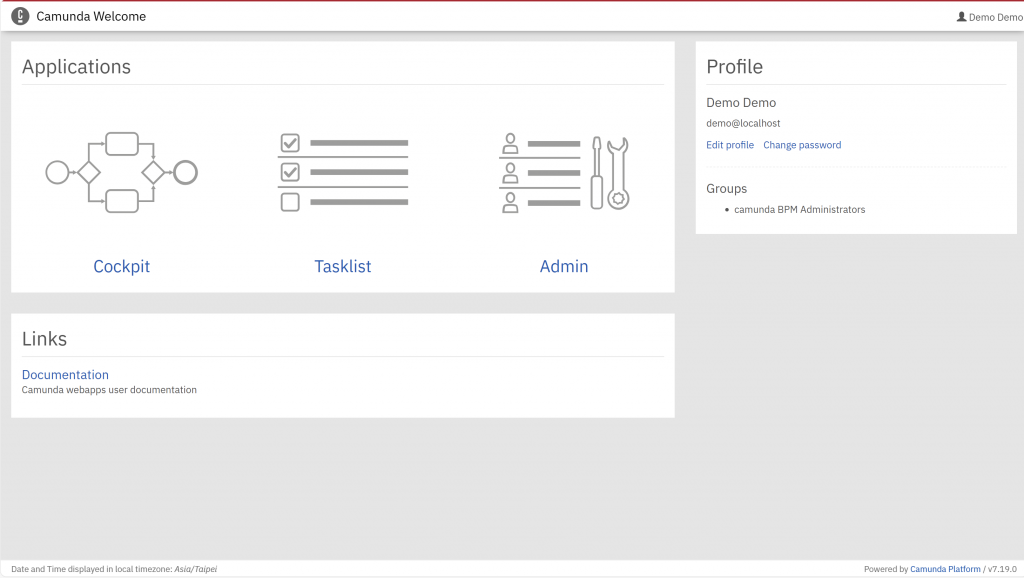Image resolution: width=1024 pixels, height=578 pixels.
Task: Open the Documentation link
Action: [65, 375]
